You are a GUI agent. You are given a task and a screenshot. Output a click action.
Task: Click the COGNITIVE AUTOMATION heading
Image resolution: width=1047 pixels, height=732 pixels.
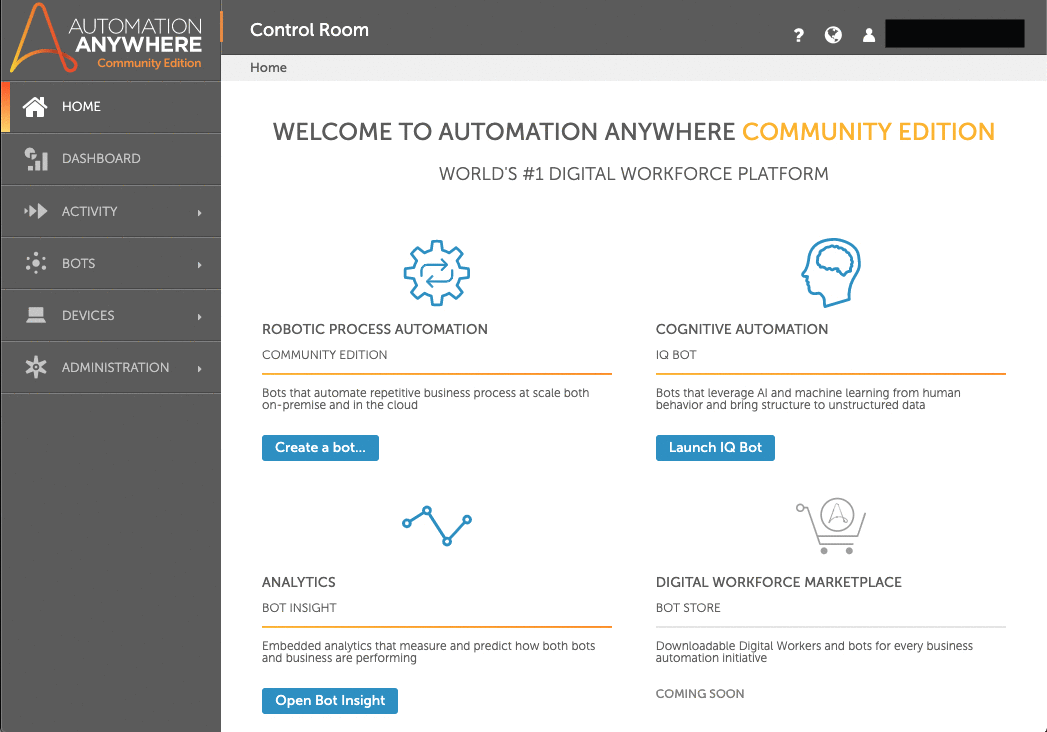742,329
